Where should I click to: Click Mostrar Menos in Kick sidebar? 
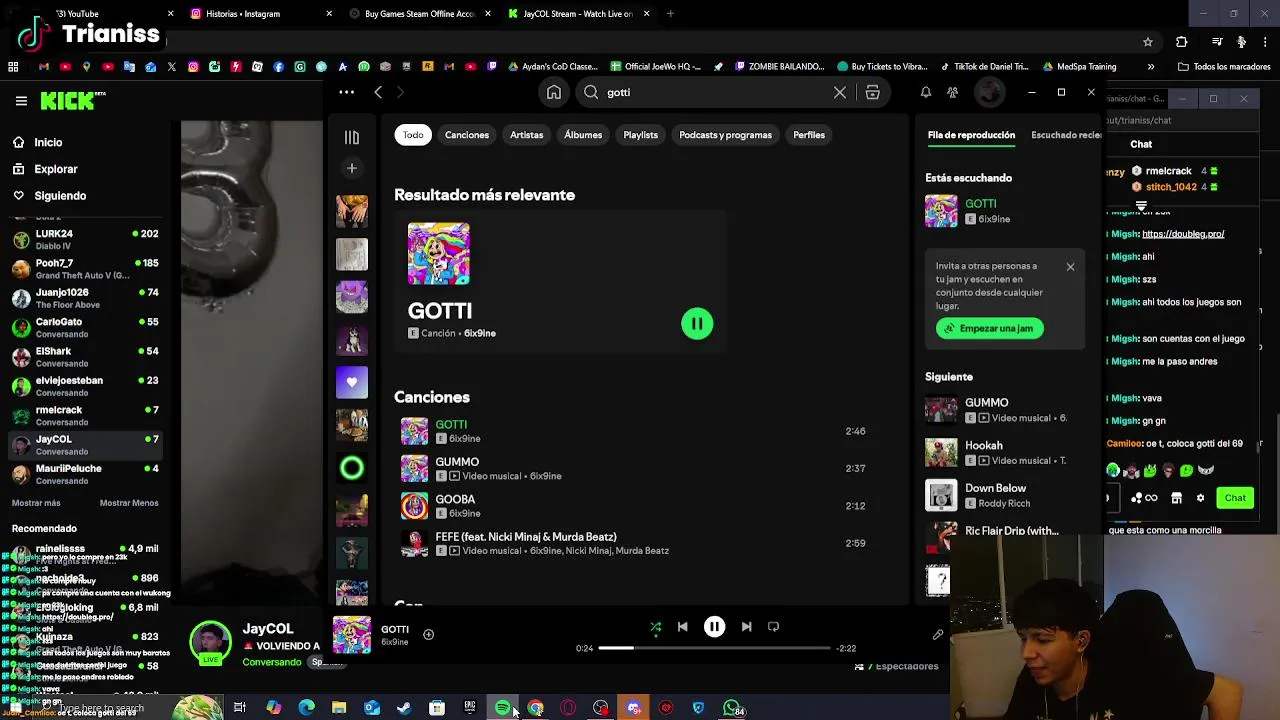(x=129, y=503)
